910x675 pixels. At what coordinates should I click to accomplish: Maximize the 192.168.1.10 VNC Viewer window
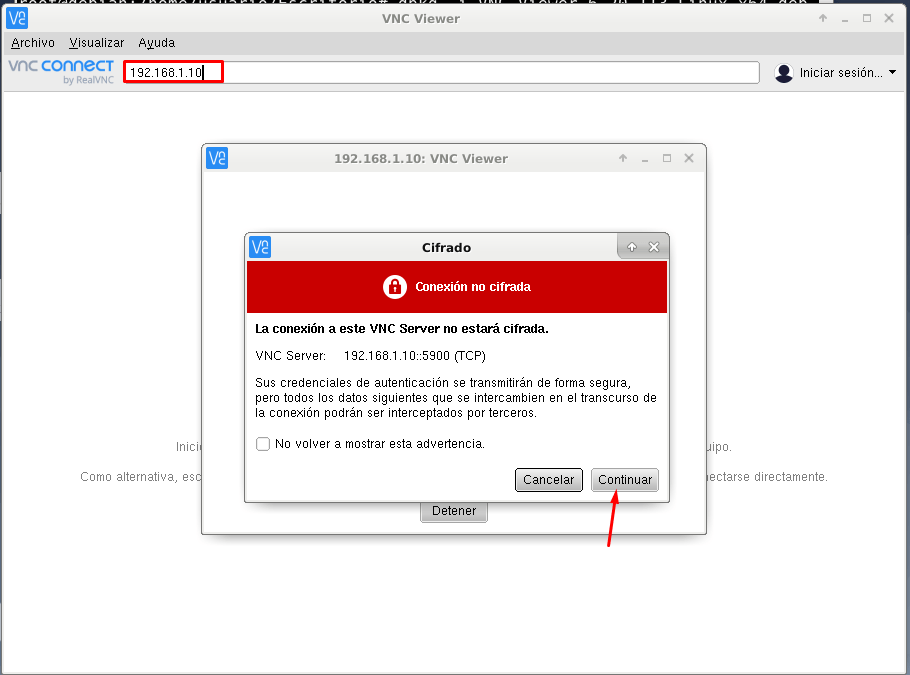(x=667, y=158)
